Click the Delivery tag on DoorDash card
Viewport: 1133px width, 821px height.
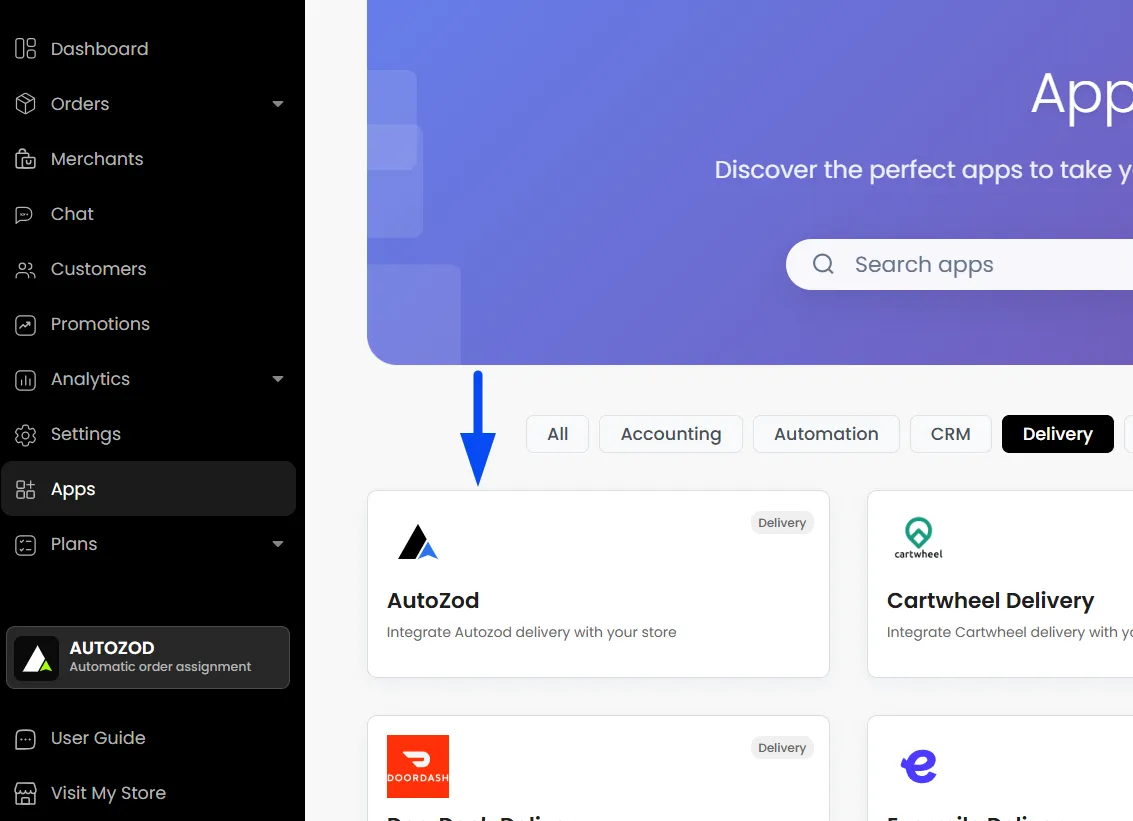click(782, 747)
